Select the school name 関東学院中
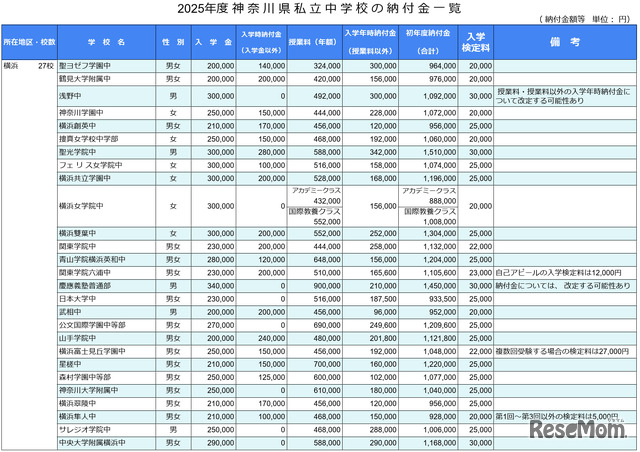 click(x=78, y=246)
